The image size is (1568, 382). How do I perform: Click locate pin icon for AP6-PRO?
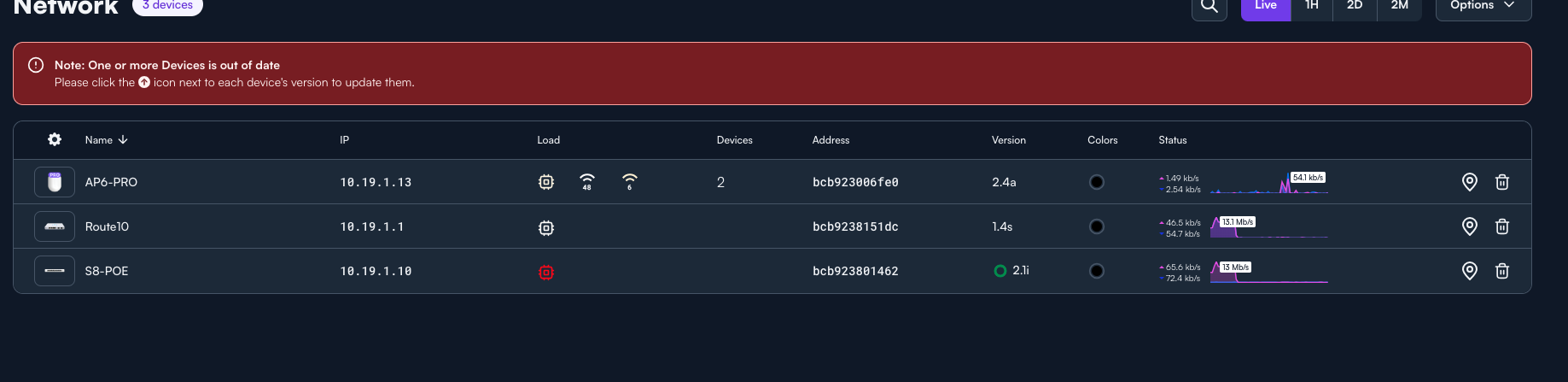1469,182
